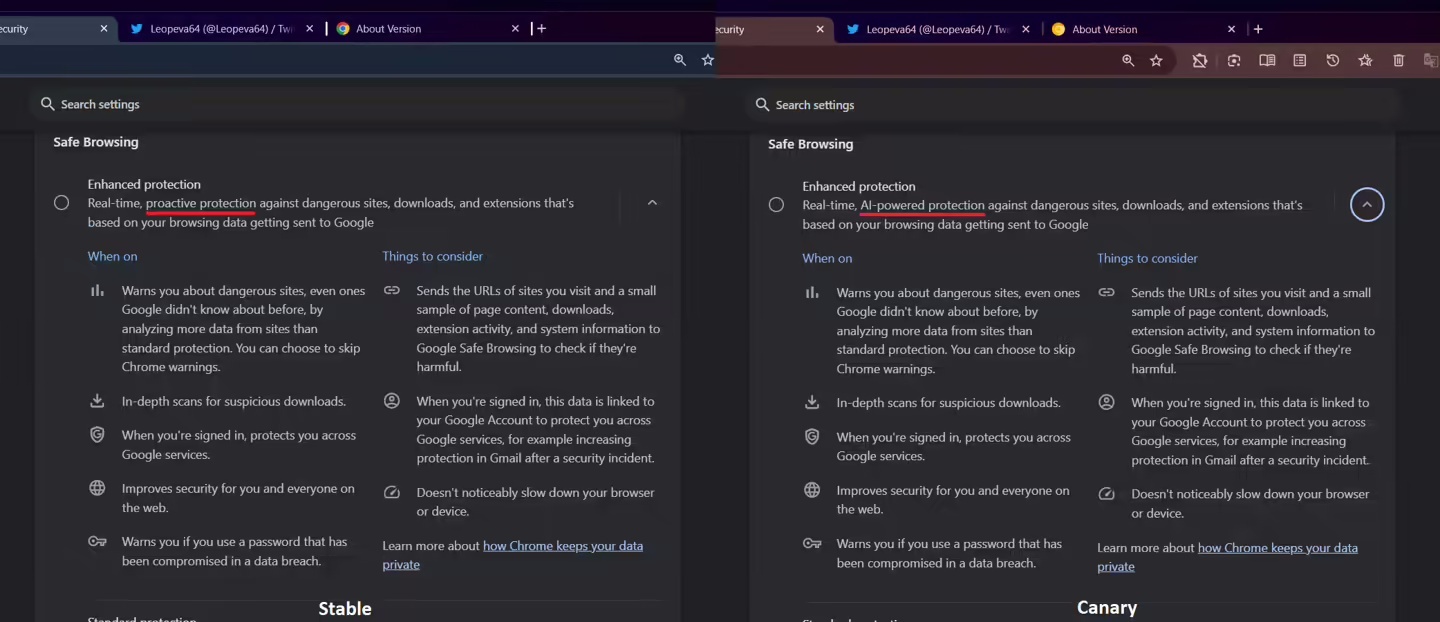Open the history clock icon in Canary toolbar

point(1333,61)
